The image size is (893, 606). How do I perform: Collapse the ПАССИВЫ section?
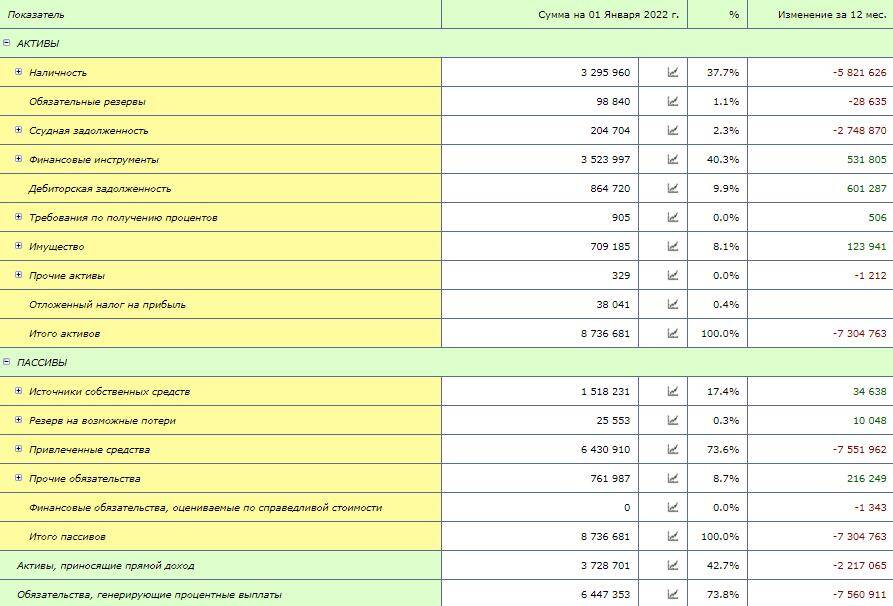coord(7,362)
